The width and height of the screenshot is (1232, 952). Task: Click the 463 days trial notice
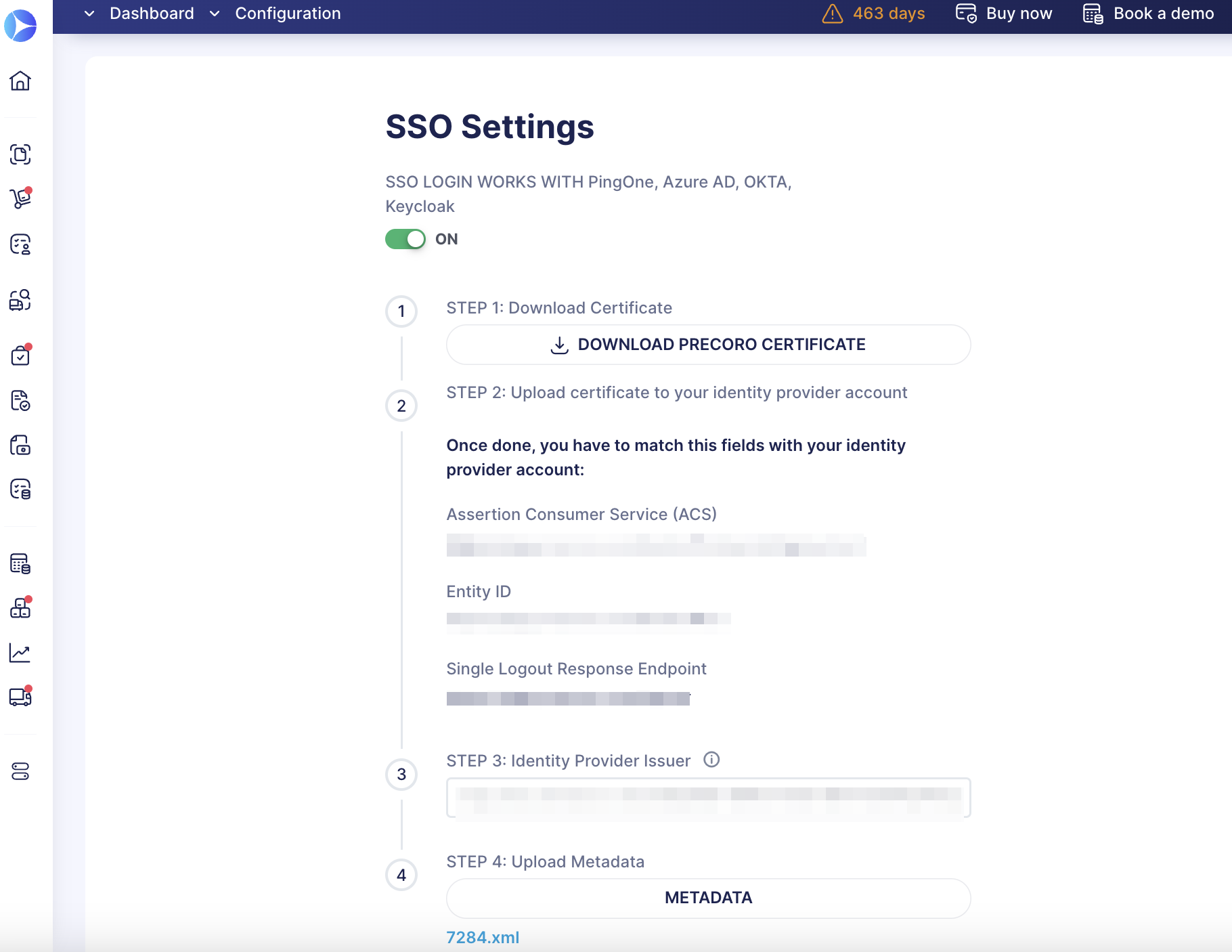(x=889, y=14)
